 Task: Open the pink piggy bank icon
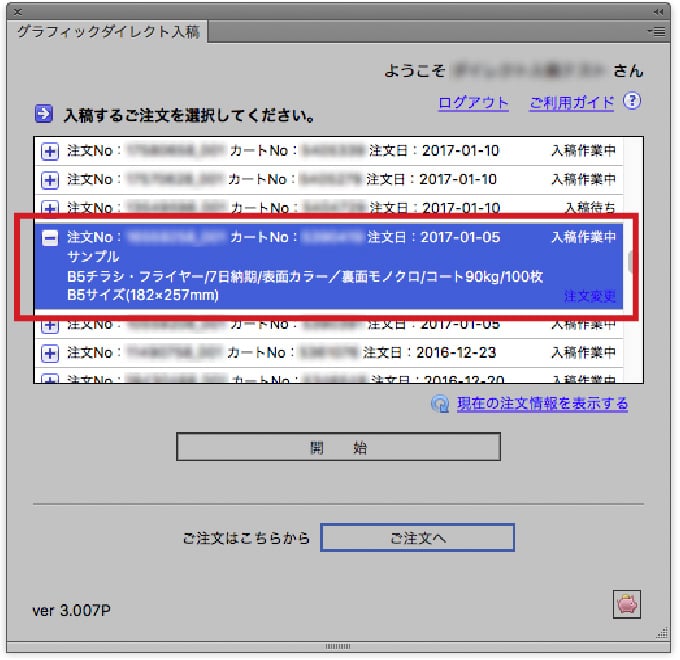(x=627, y=604)
